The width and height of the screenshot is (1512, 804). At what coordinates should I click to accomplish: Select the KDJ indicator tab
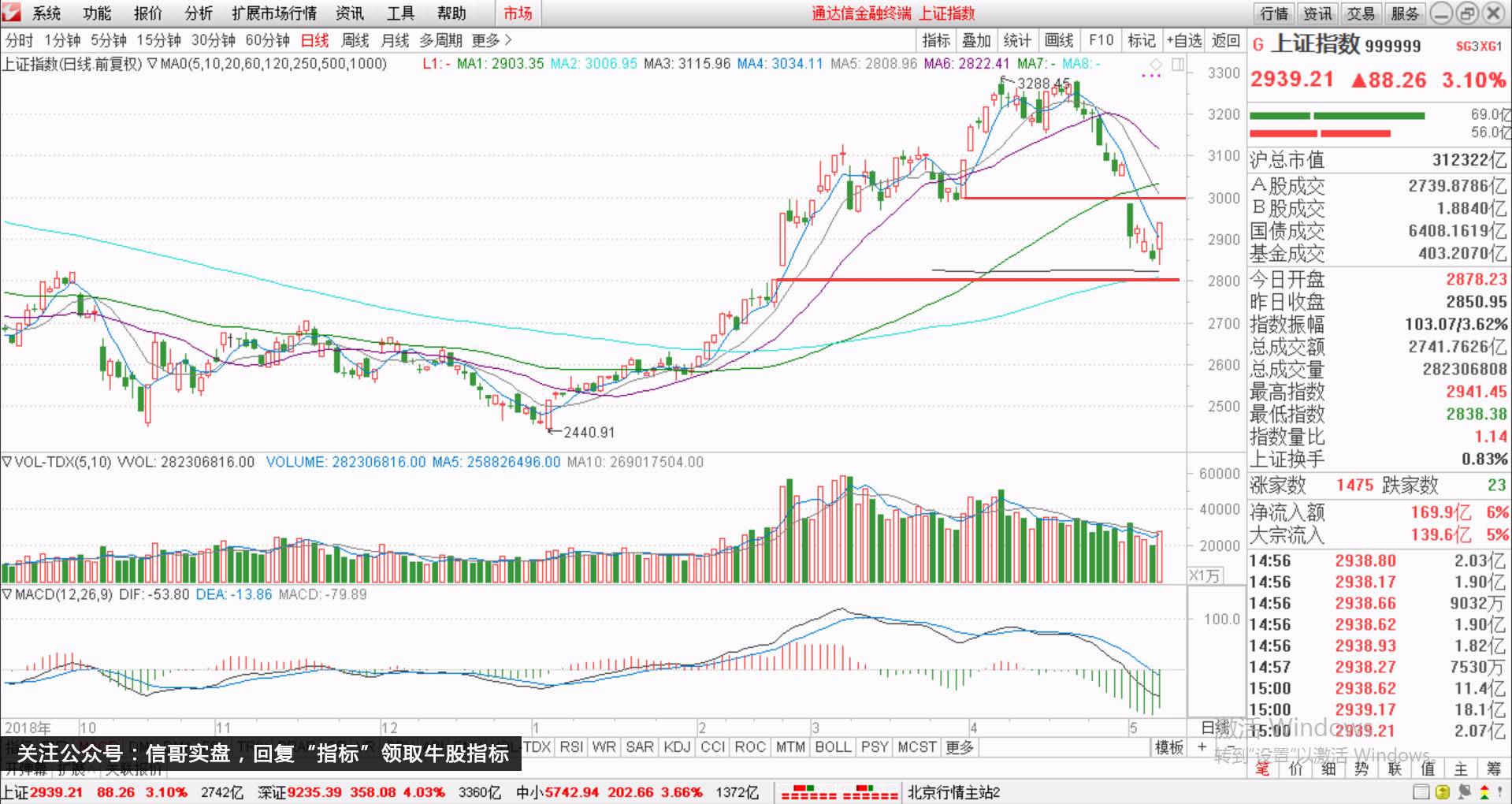click(x=677, y=746)
